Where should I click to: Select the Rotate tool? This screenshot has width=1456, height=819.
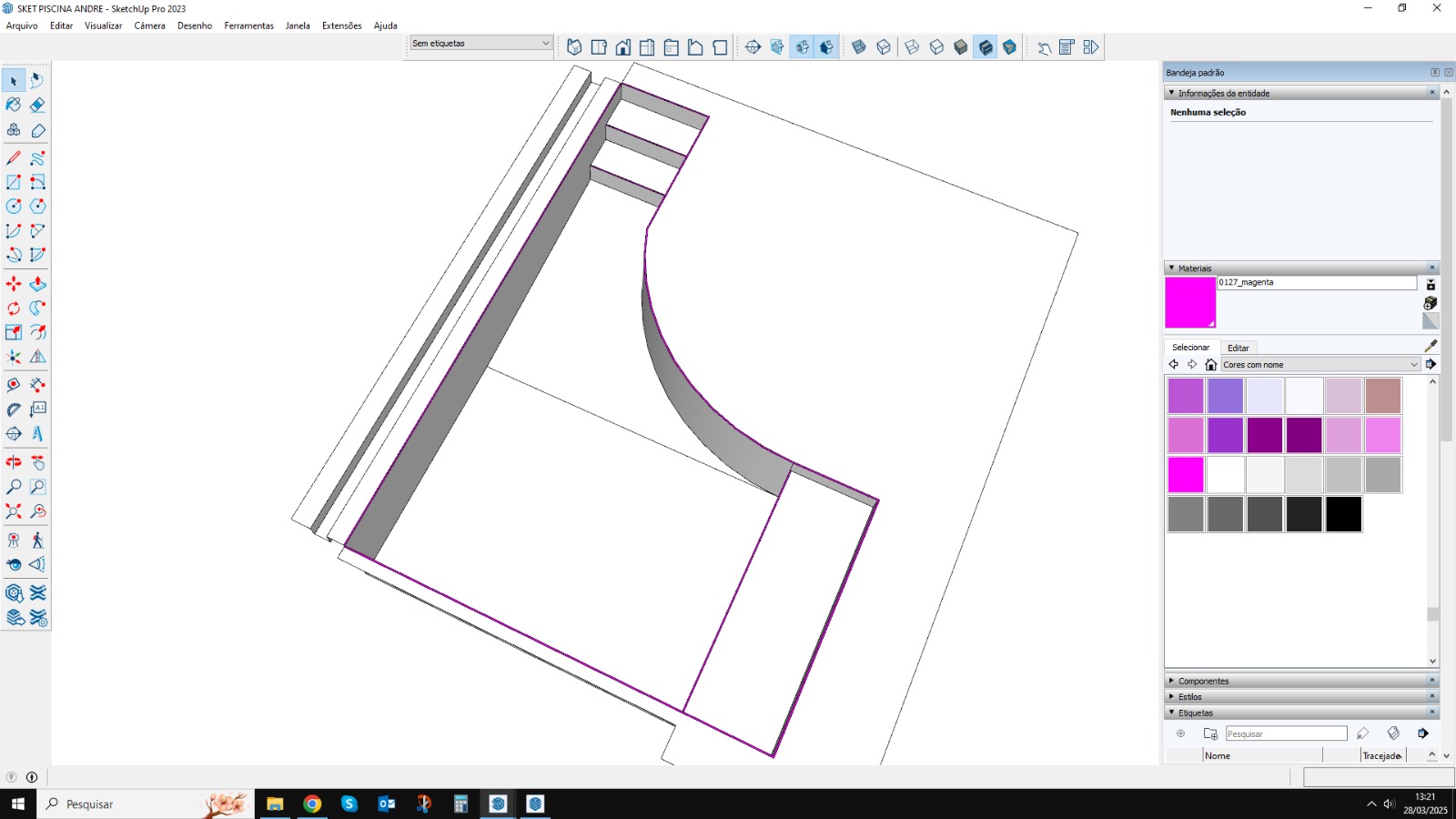click(x=14, y=308)
